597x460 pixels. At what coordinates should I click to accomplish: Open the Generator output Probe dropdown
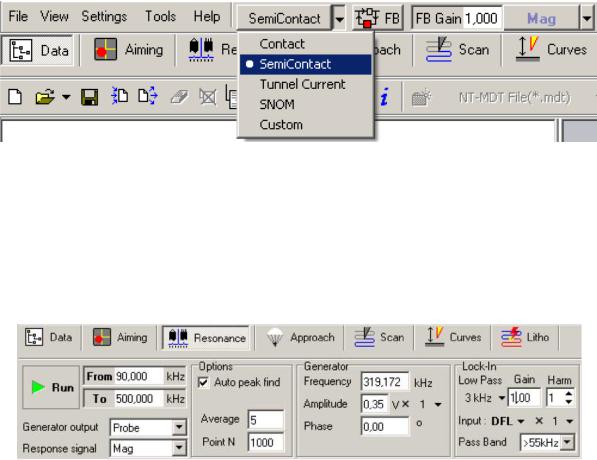coord(179,427)
